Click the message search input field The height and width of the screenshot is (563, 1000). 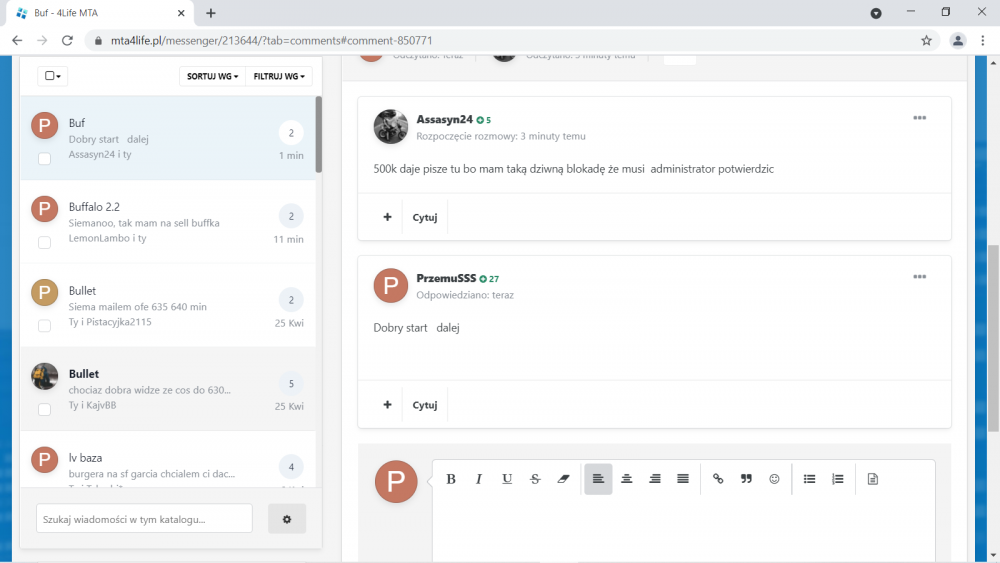click(144, 519)
